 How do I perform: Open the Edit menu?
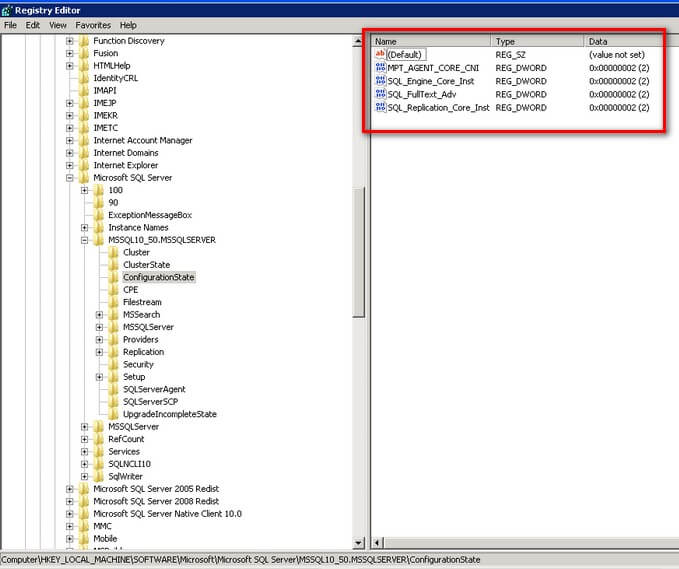pos(32,25)
